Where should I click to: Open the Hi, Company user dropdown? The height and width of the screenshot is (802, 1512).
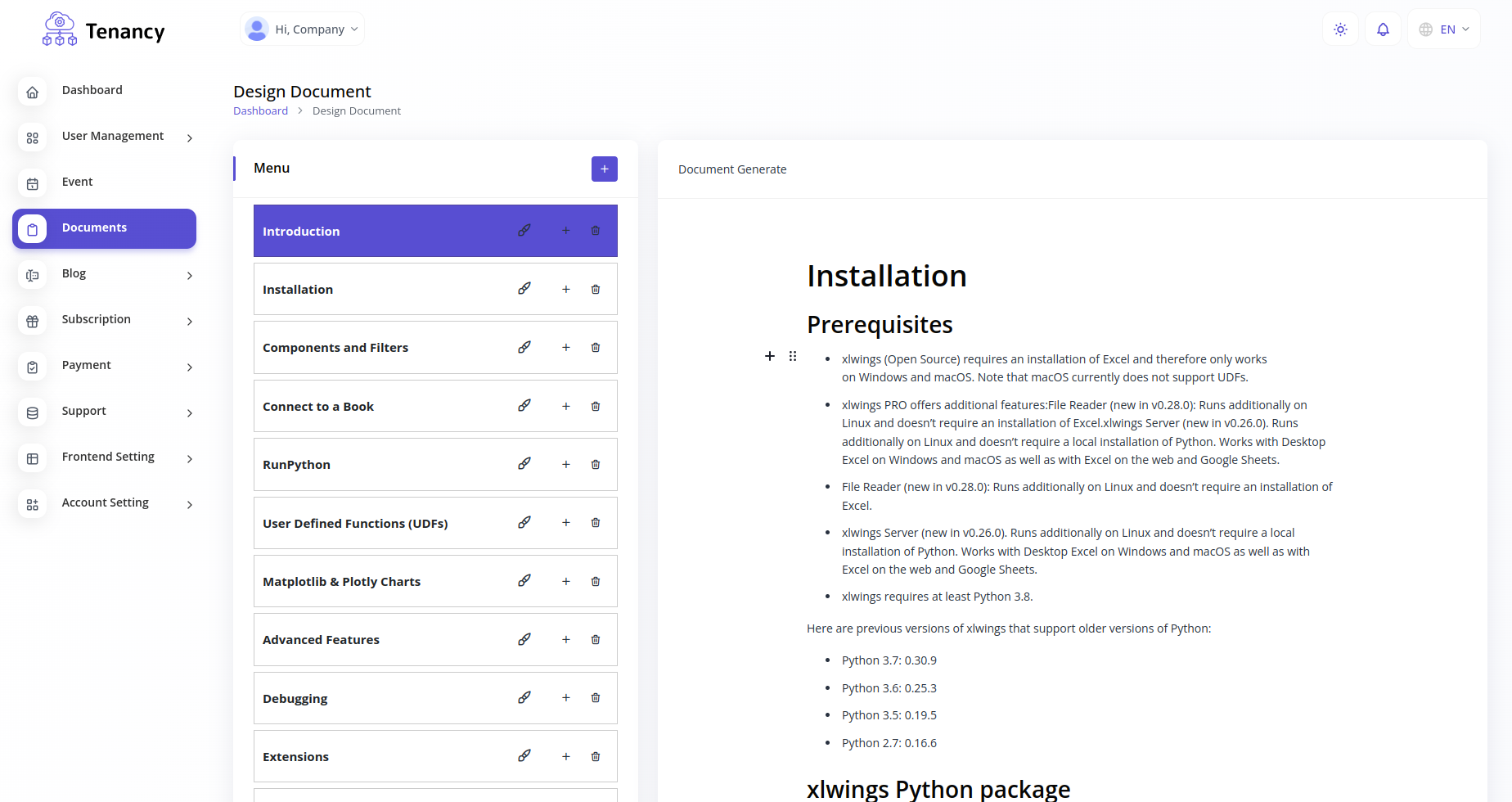[303, 29]
